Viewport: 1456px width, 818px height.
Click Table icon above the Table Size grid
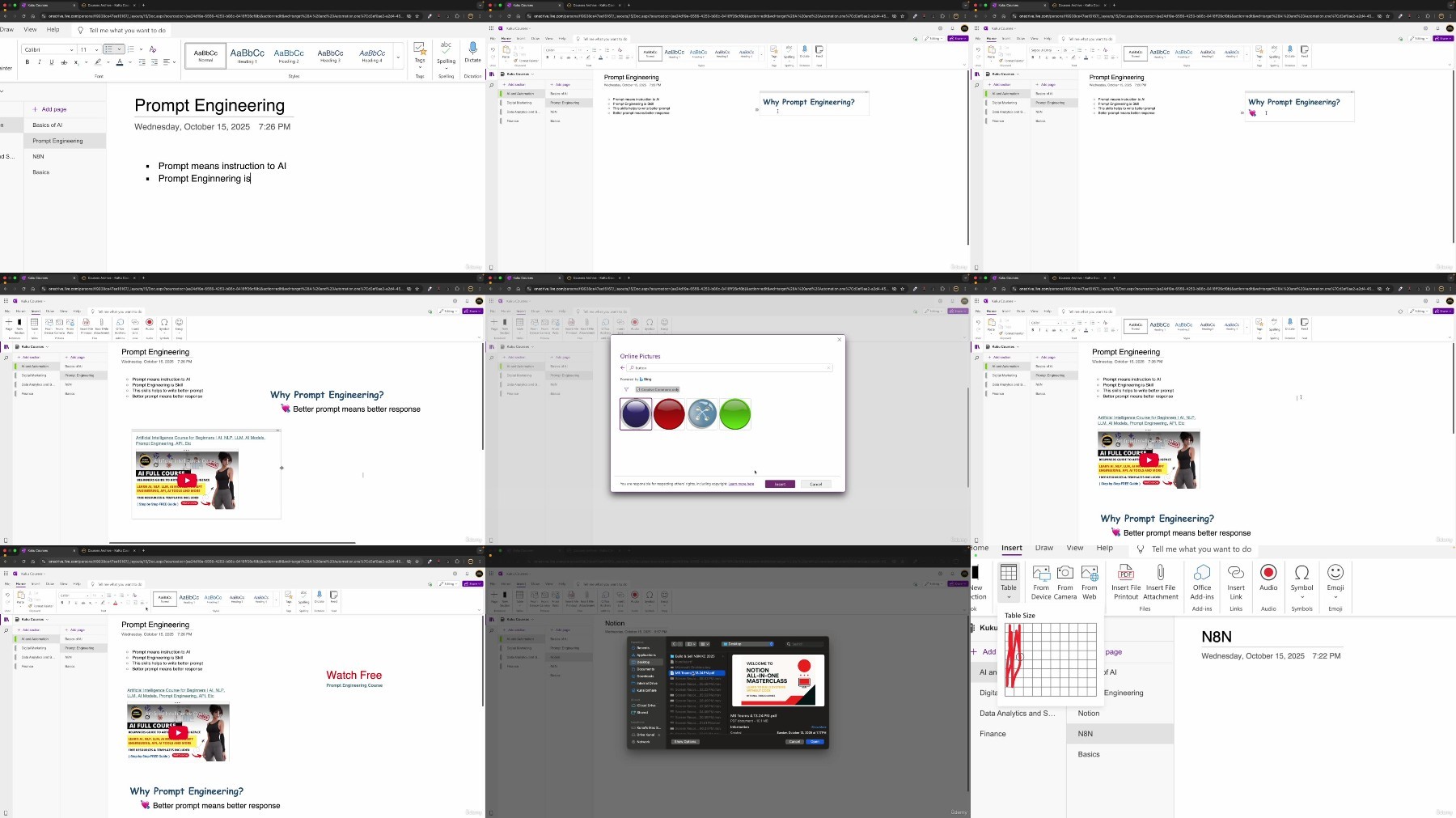click(x=1009, y=573)
